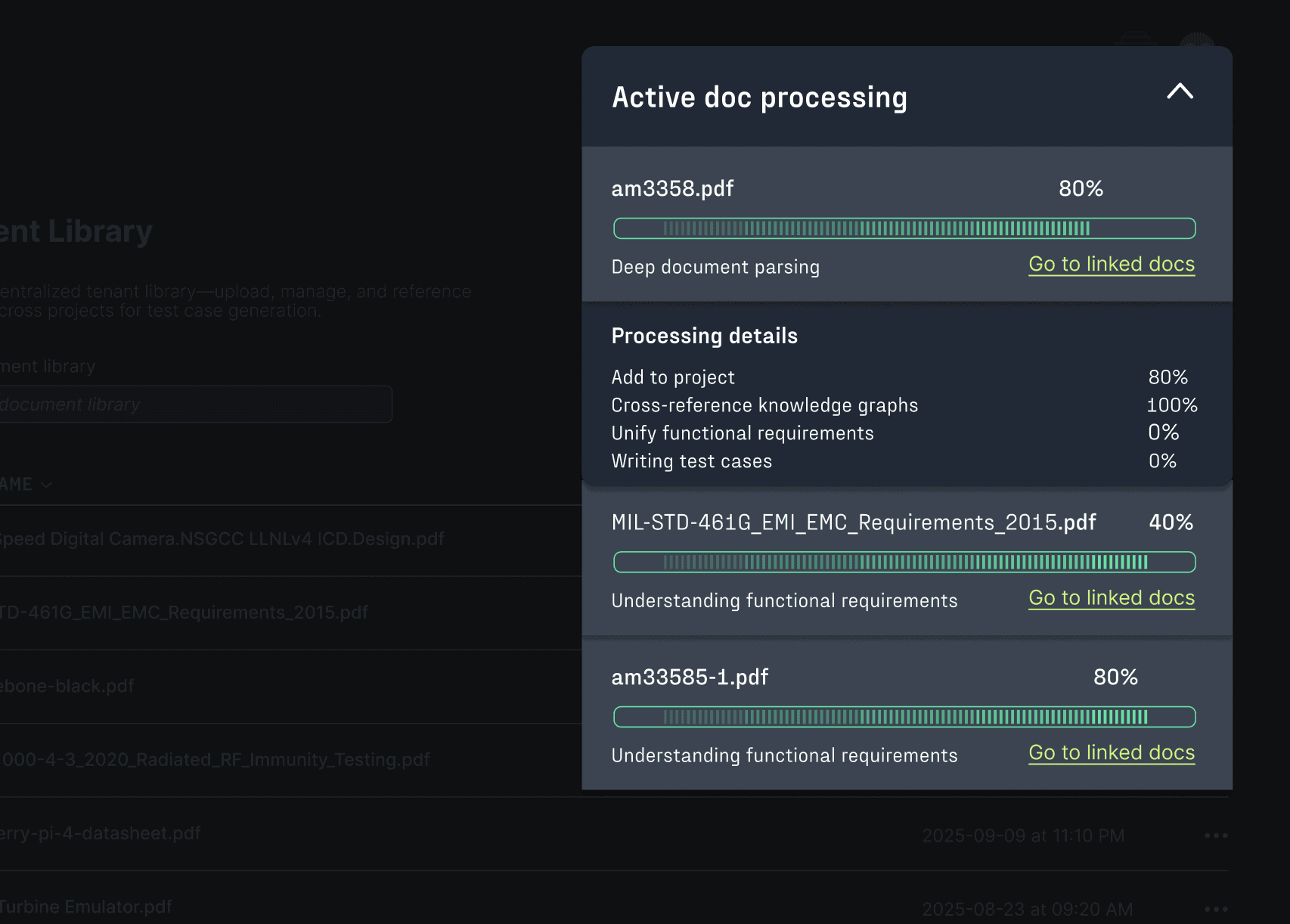1290x924 pixels.
Task: Click the am33585-1.pdf progress bar
Action: (x=904, y=717)
